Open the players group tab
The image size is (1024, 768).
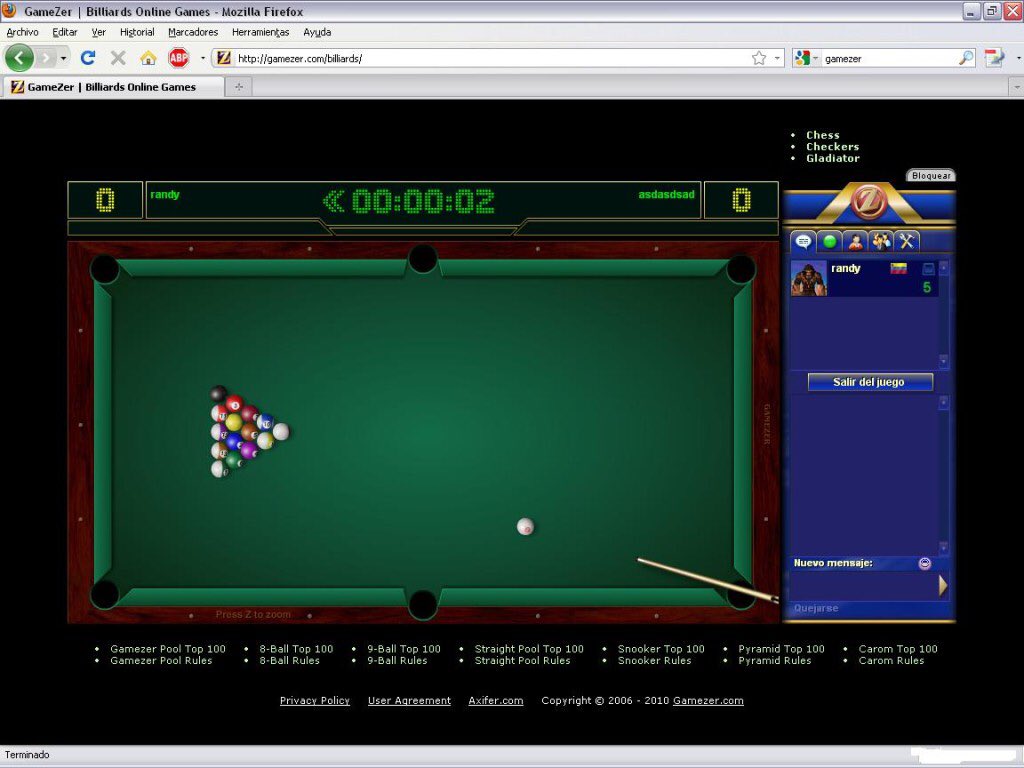click(882, 241)
